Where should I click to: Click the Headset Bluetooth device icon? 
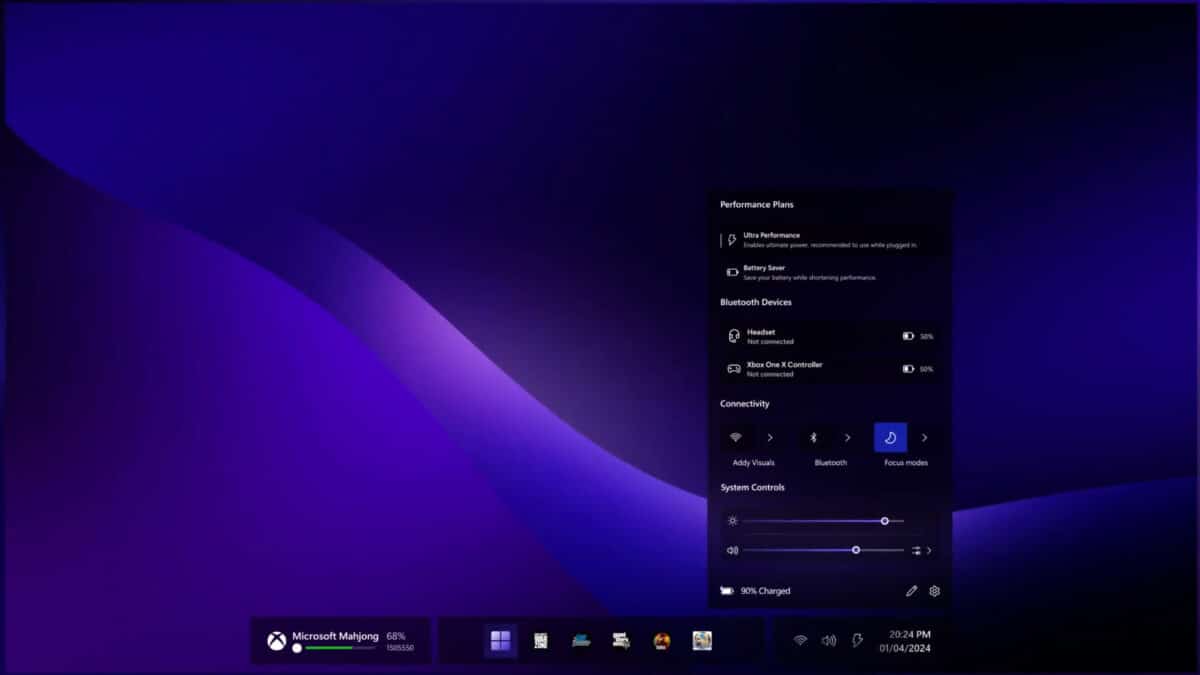734,335
